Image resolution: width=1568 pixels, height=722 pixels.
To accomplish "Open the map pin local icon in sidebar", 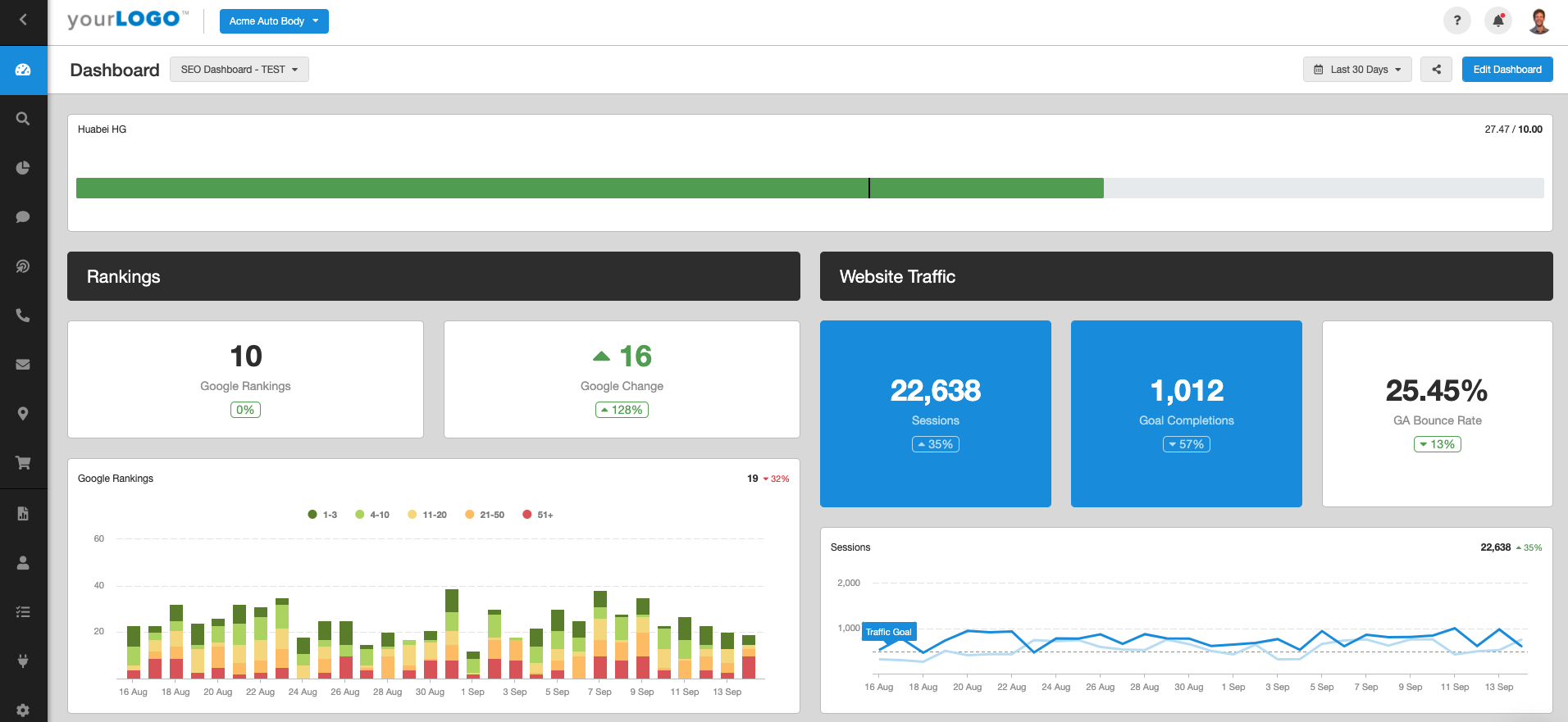I will 23,414.
